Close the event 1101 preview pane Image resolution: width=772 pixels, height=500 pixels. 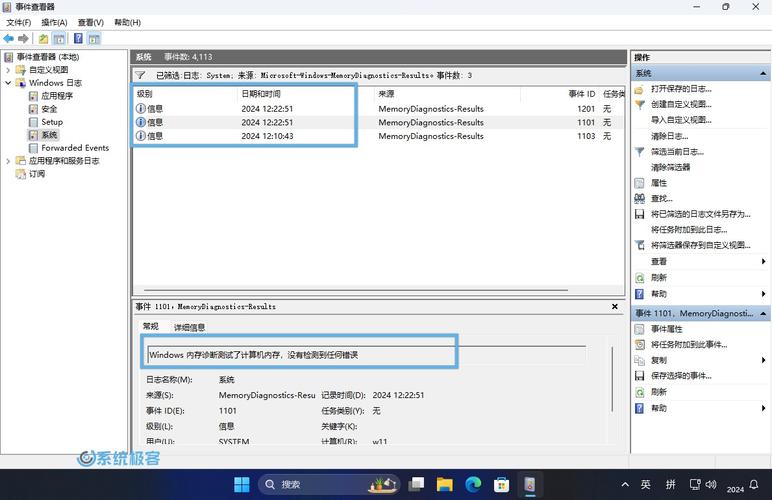[614, 307]
